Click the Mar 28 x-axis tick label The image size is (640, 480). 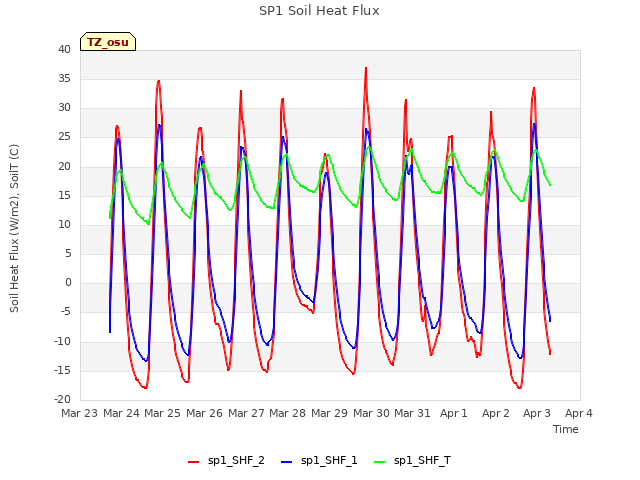(287, 413)
